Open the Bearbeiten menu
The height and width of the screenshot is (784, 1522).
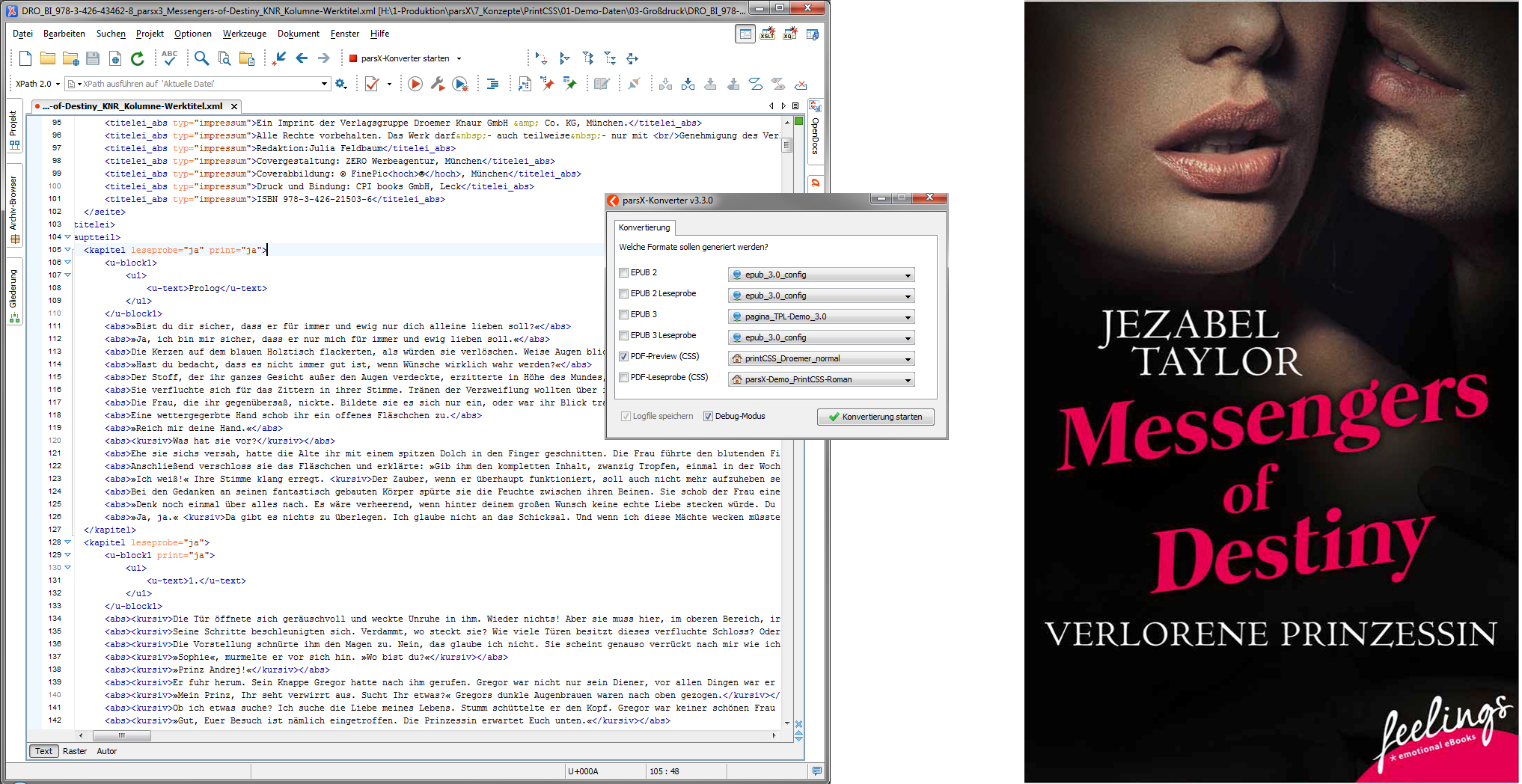[x=64, y=34]
